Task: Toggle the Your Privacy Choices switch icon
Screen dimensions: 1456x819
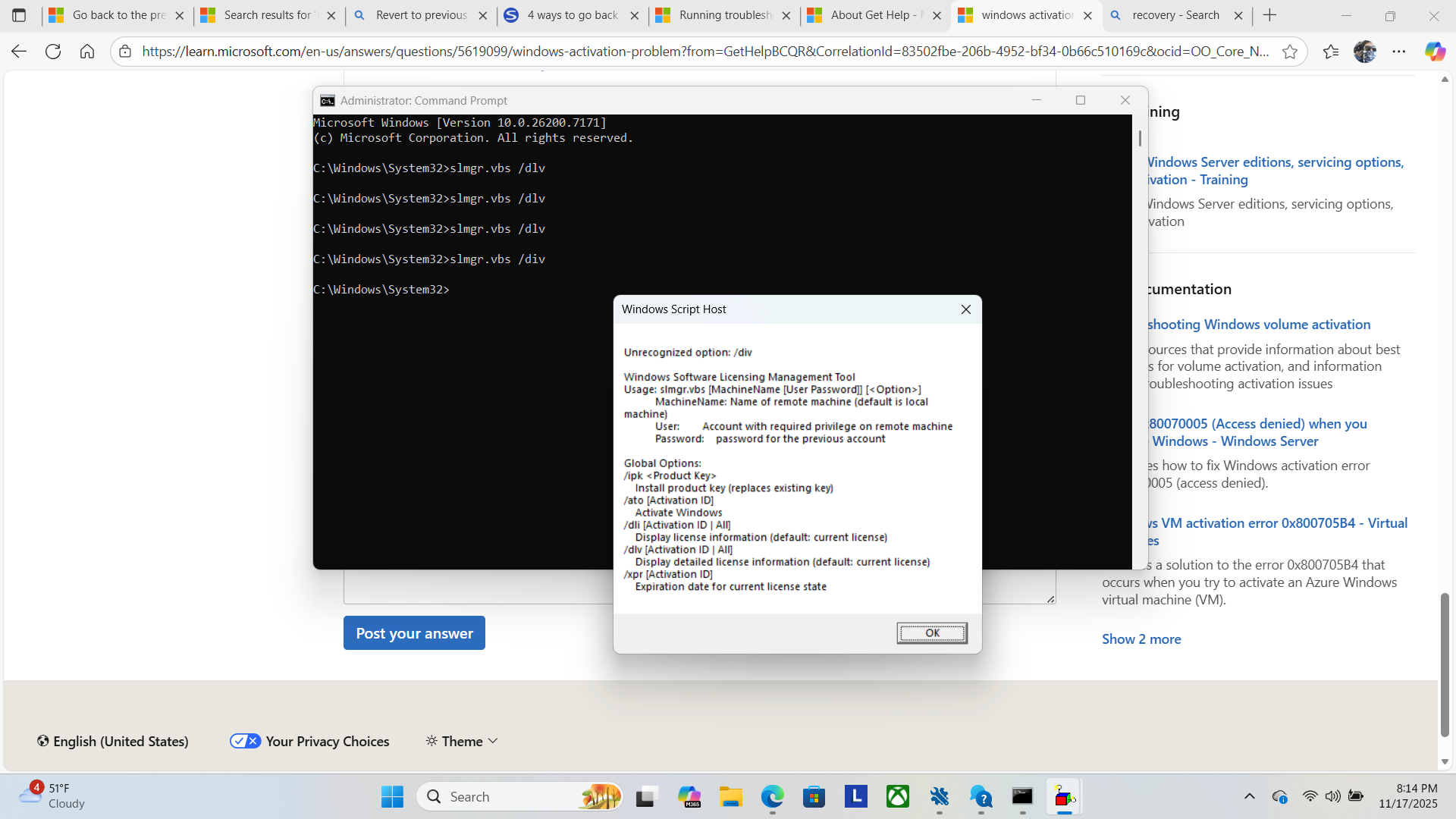Action: click(245, 741)
